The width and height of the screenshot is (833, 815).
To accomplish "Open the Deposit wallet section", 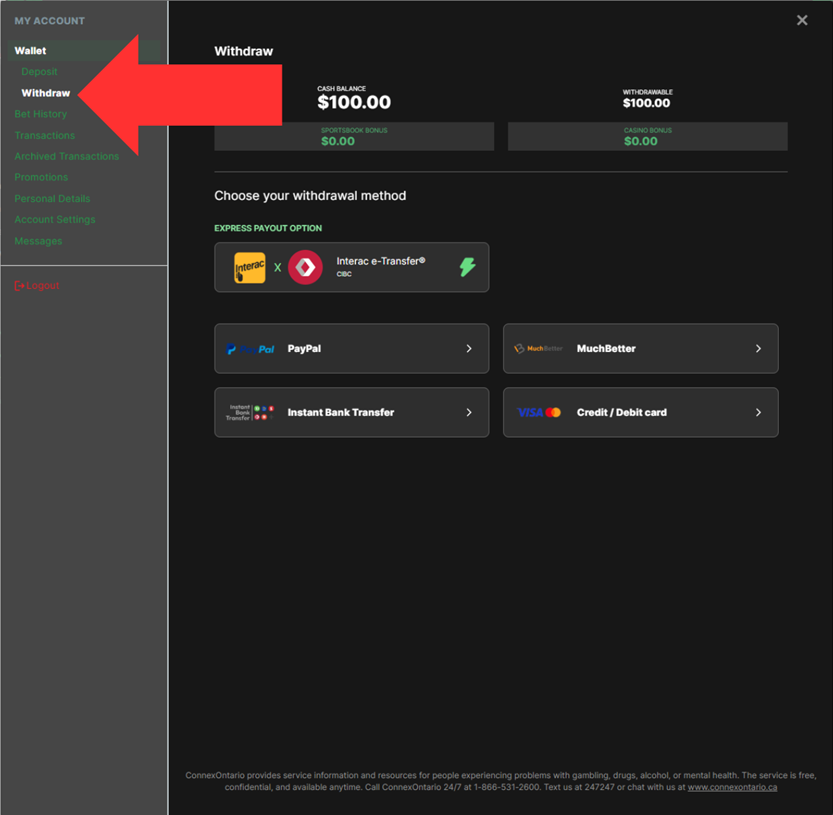I will coord(39,72).
